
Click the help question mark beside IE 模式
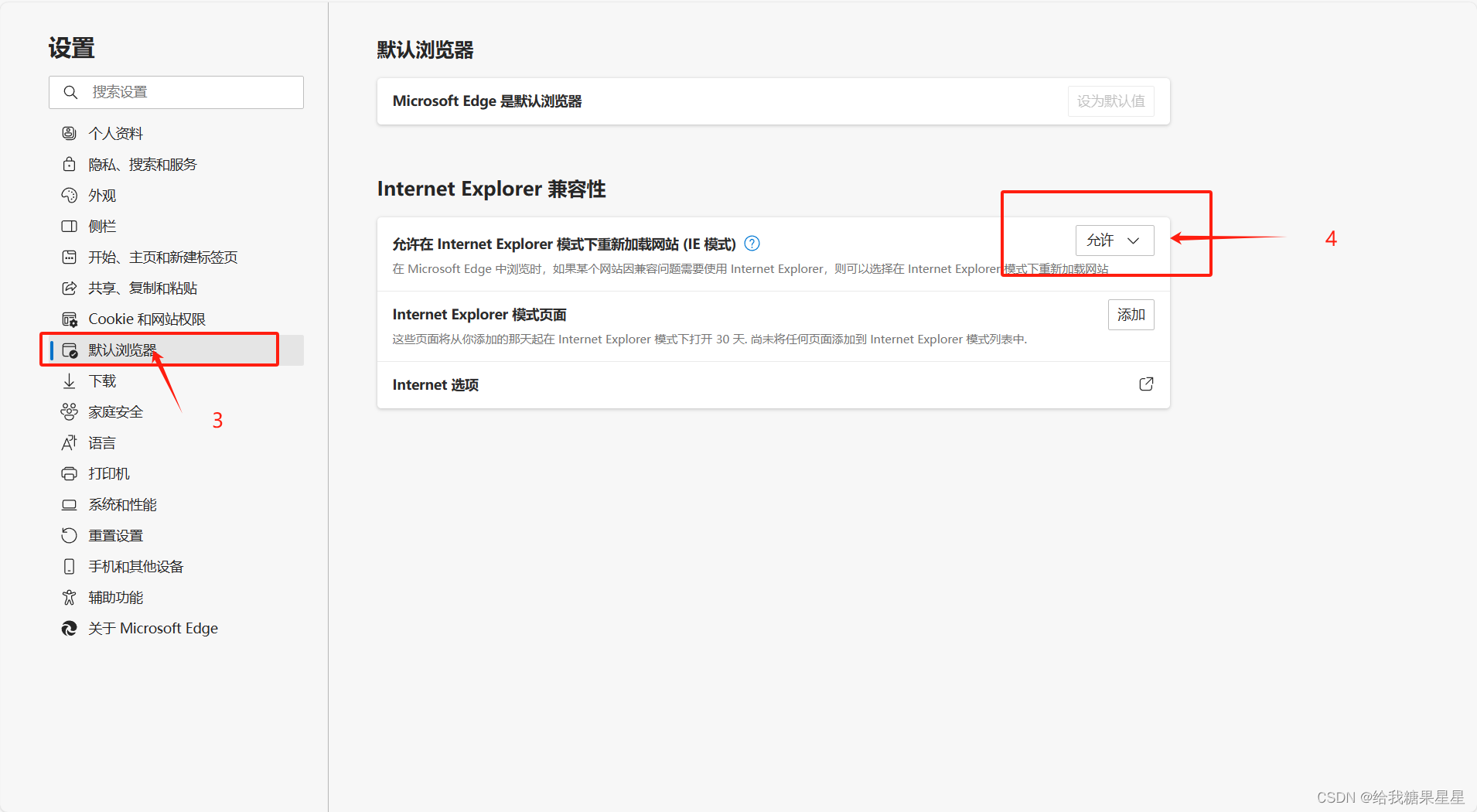(x=752, y=244)
